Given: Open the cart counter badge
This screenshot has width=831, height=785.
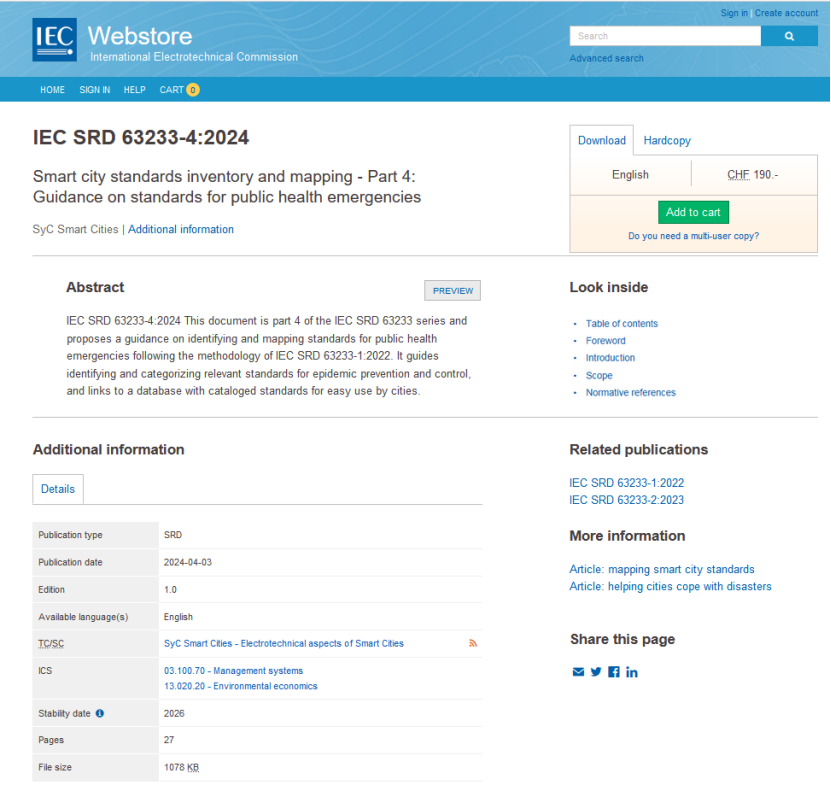Looking at the screenshot, I should pos(193,90).
